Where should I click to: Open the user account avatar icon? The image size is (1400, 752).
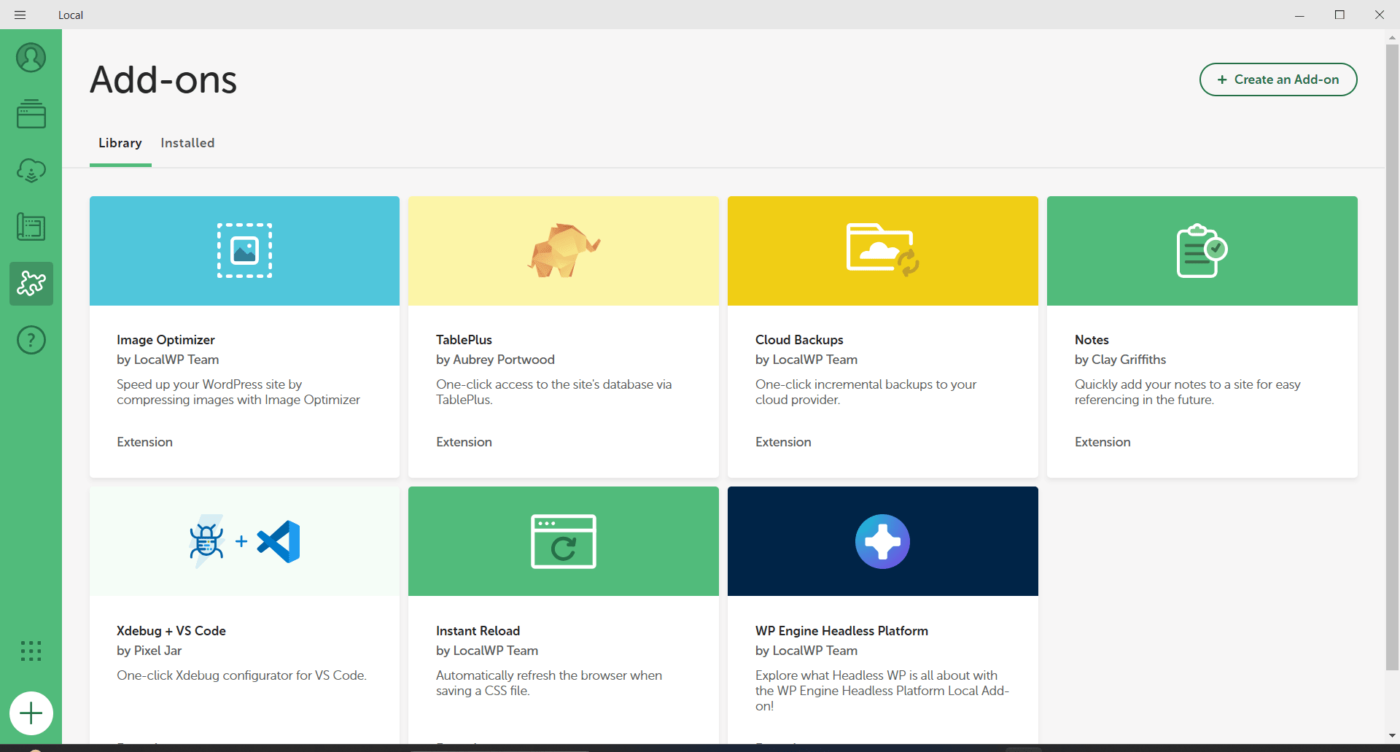(x=31, y=58)
